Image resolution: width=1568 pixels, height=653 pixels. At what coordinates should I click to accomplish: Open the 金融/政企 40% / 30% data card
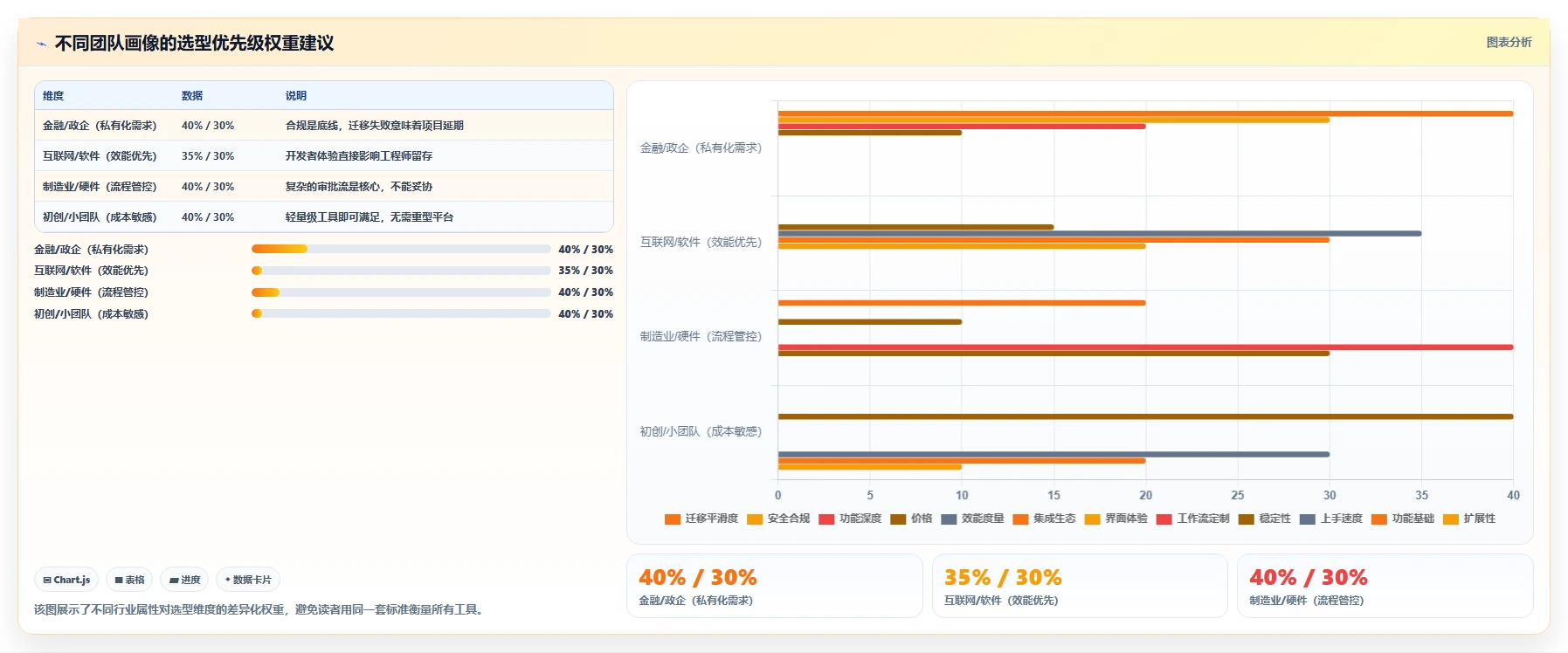(775, 586)
